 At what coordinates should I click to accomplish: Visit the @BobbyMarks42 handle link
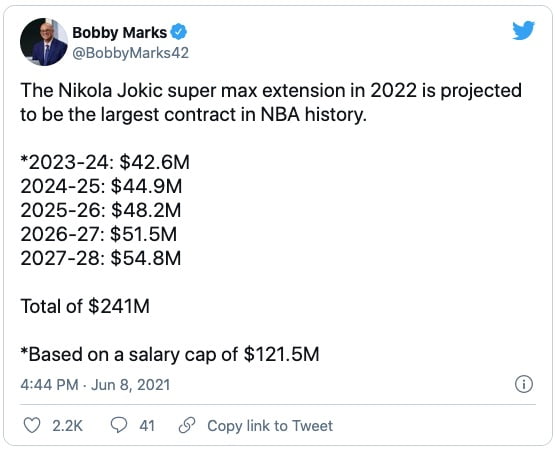[x=131, y=53]
